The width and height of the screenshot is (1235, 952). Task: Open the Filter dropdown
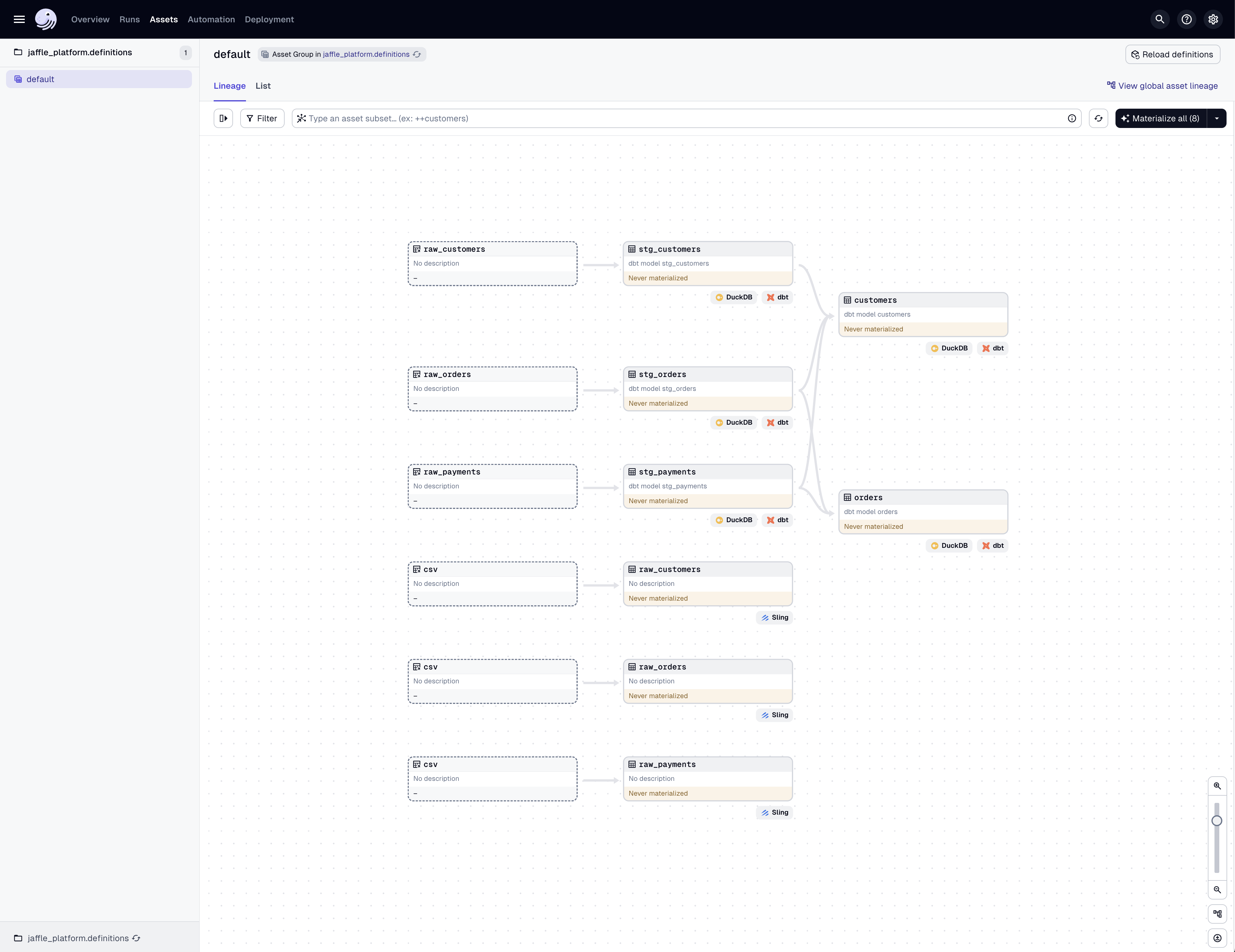(262, 118)
